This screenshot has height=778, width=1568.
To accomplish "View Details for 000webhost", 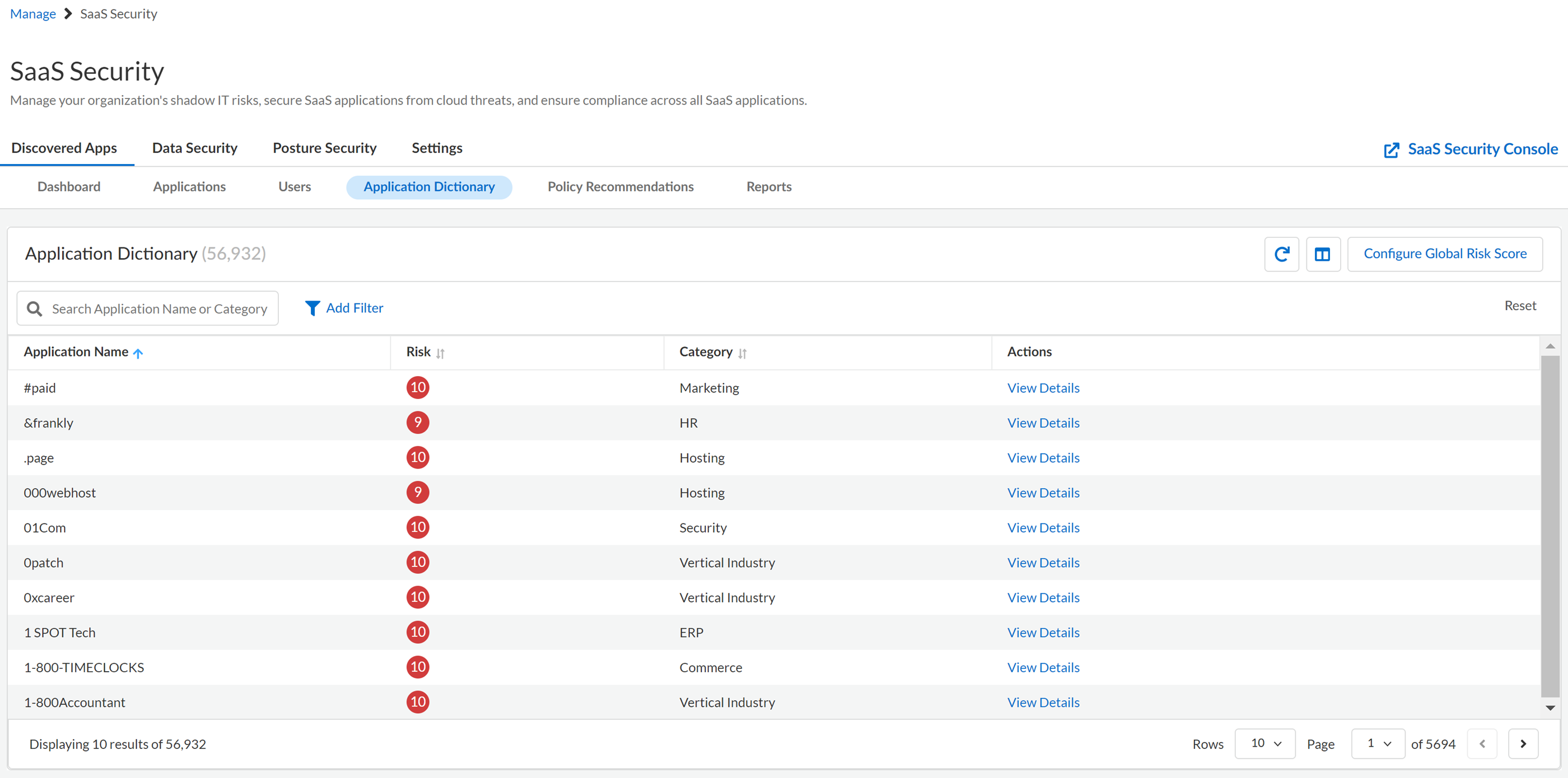I will (x=1043, y=493).
